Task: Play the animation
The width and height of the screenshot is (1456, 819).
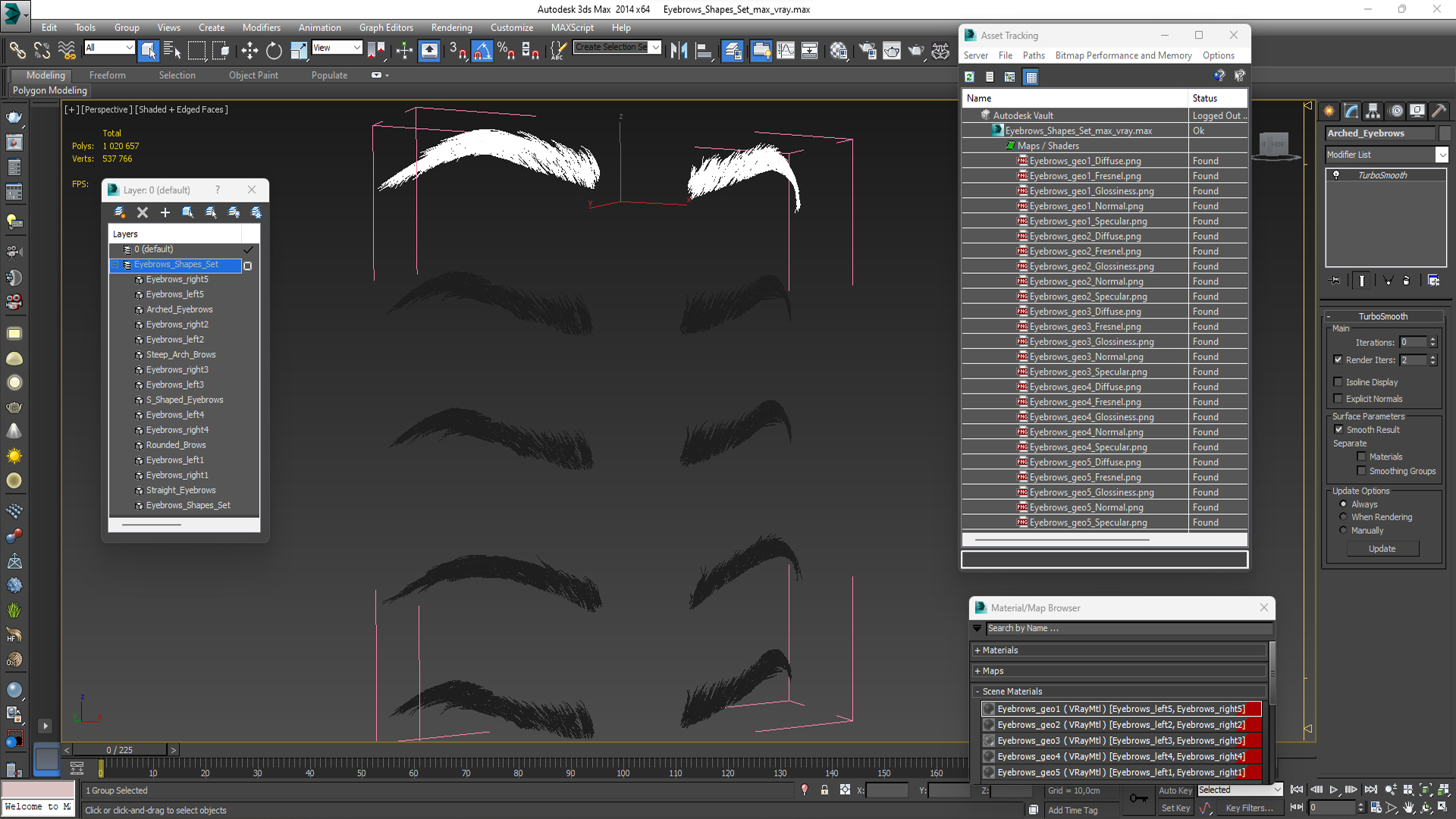Action: (x=1333, y=789)
